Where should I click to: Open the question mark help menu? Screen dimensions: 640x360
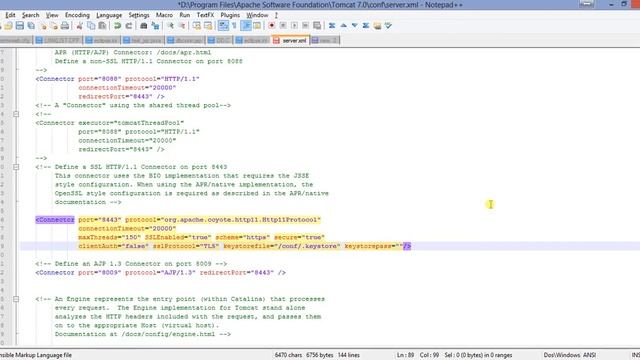coord(276,15)
